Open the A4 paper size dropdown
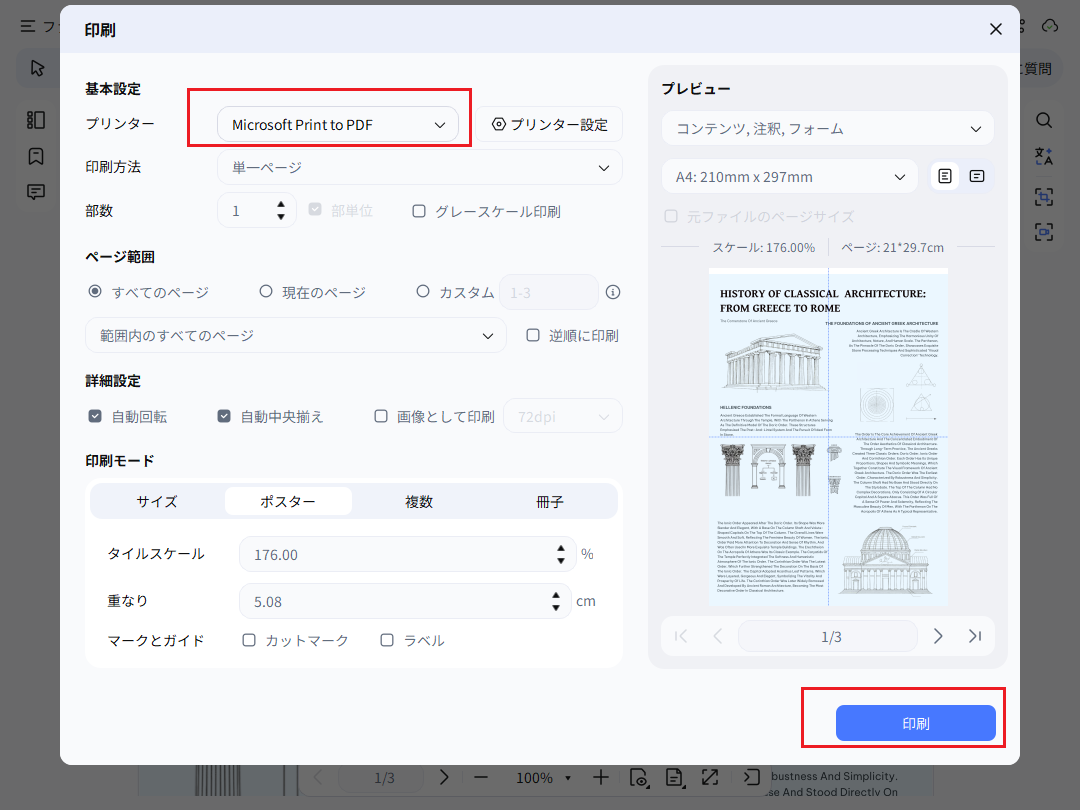Image resolution: width=1080 pixels, height=810 pixels. point(789,176)
